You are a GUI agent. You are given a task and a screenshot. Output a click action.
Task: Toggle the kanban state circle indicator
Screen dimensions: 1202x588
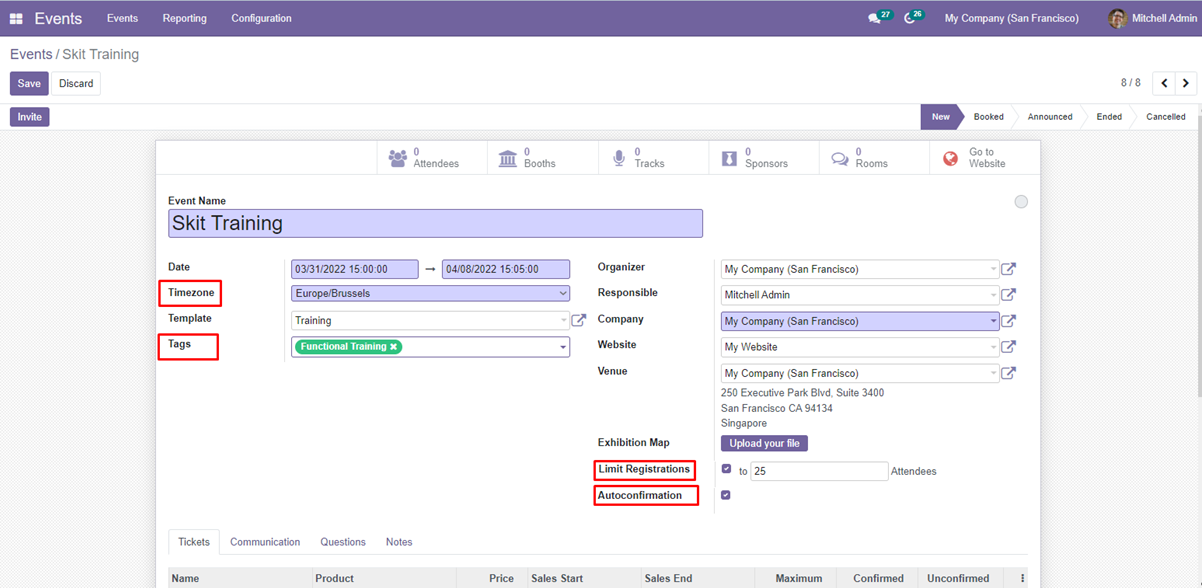click(x=1021, y=202)
